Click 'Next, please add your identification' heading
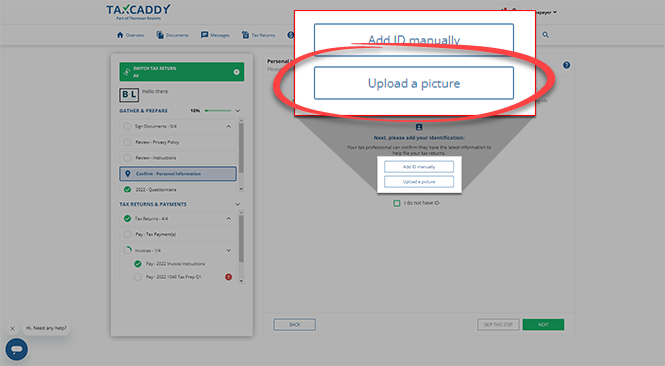 coord(419,138)
